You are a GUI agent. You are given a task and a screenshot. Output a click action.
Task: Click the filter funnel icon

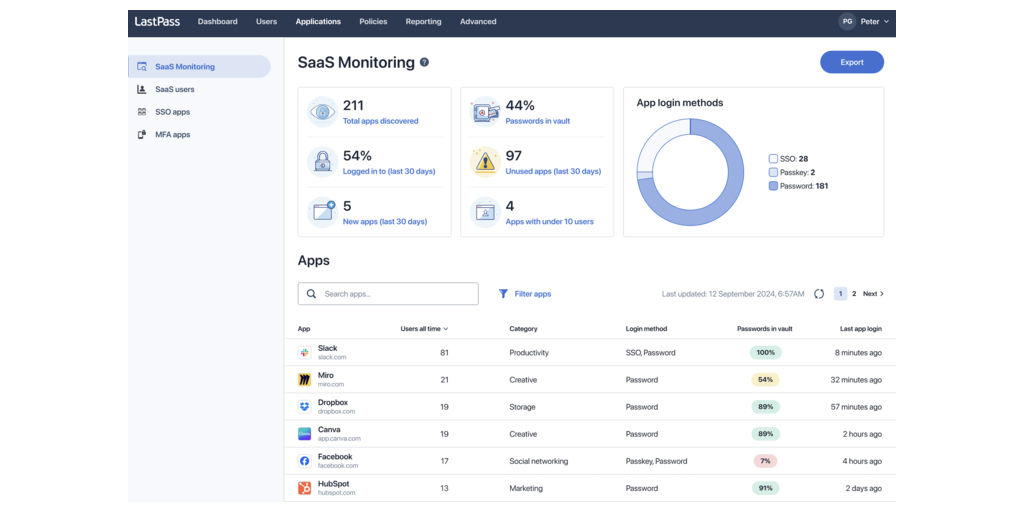coord(503,294)
